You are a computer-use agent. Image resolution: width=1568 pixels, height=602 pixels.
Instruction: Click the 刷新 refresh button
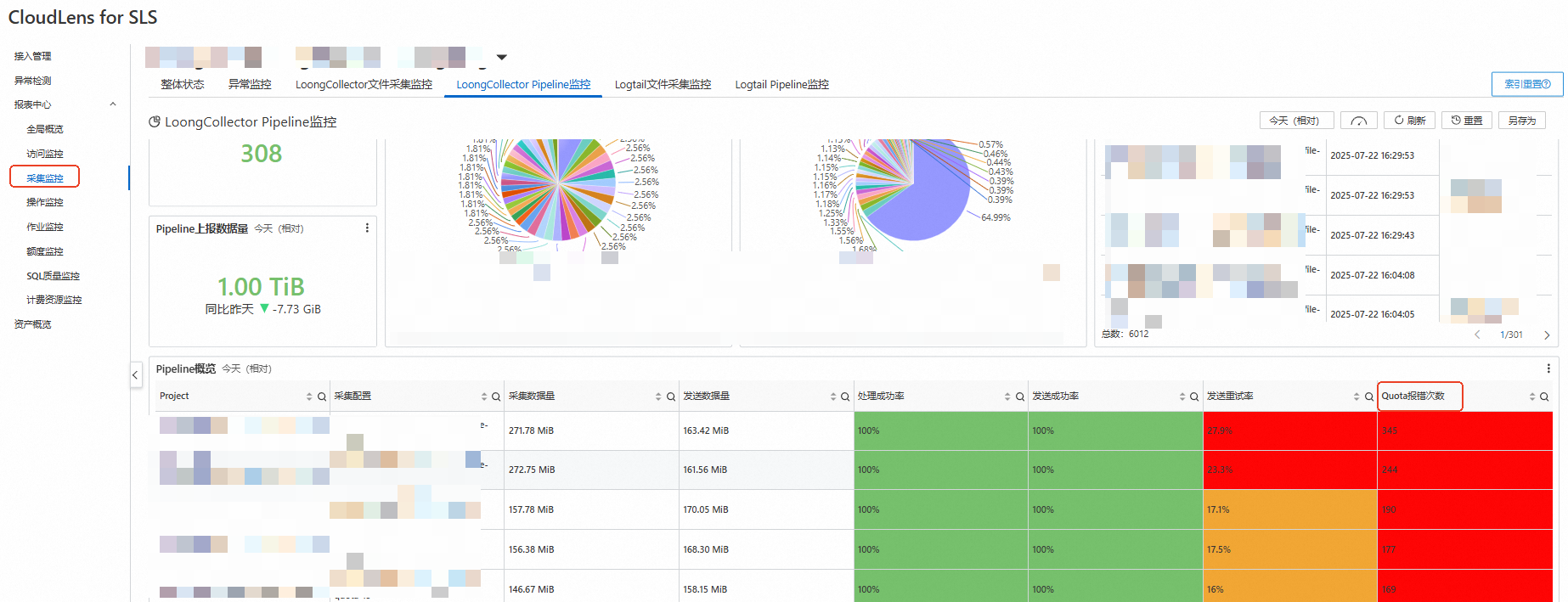(1410, 121)
